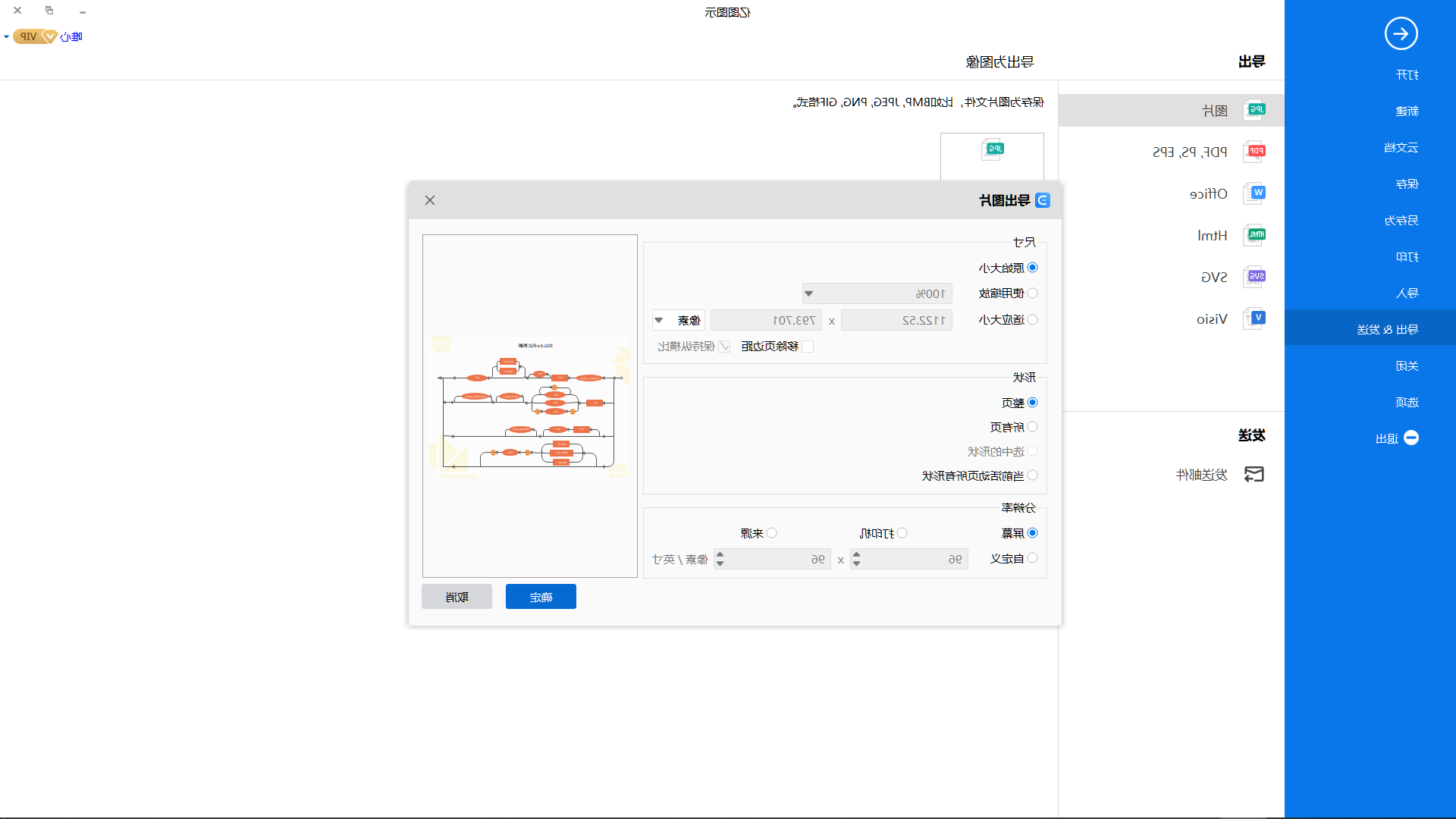This screenshot has width=1456, height=819.
Task: Choose the Office (Word) export icon
Action: pos(1255,193)
